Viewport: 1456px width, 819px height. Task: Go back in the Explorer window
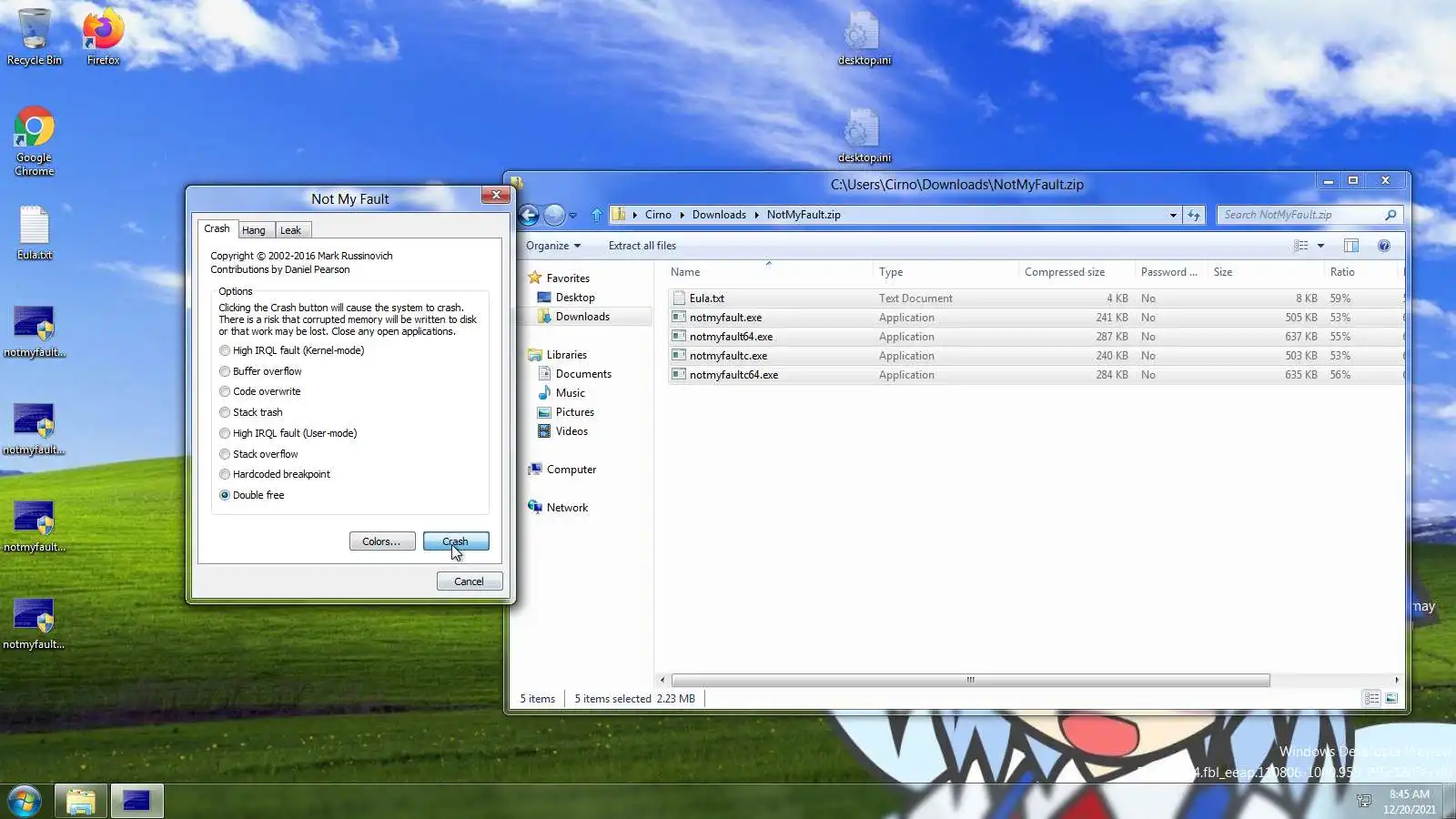pos(529,215)
